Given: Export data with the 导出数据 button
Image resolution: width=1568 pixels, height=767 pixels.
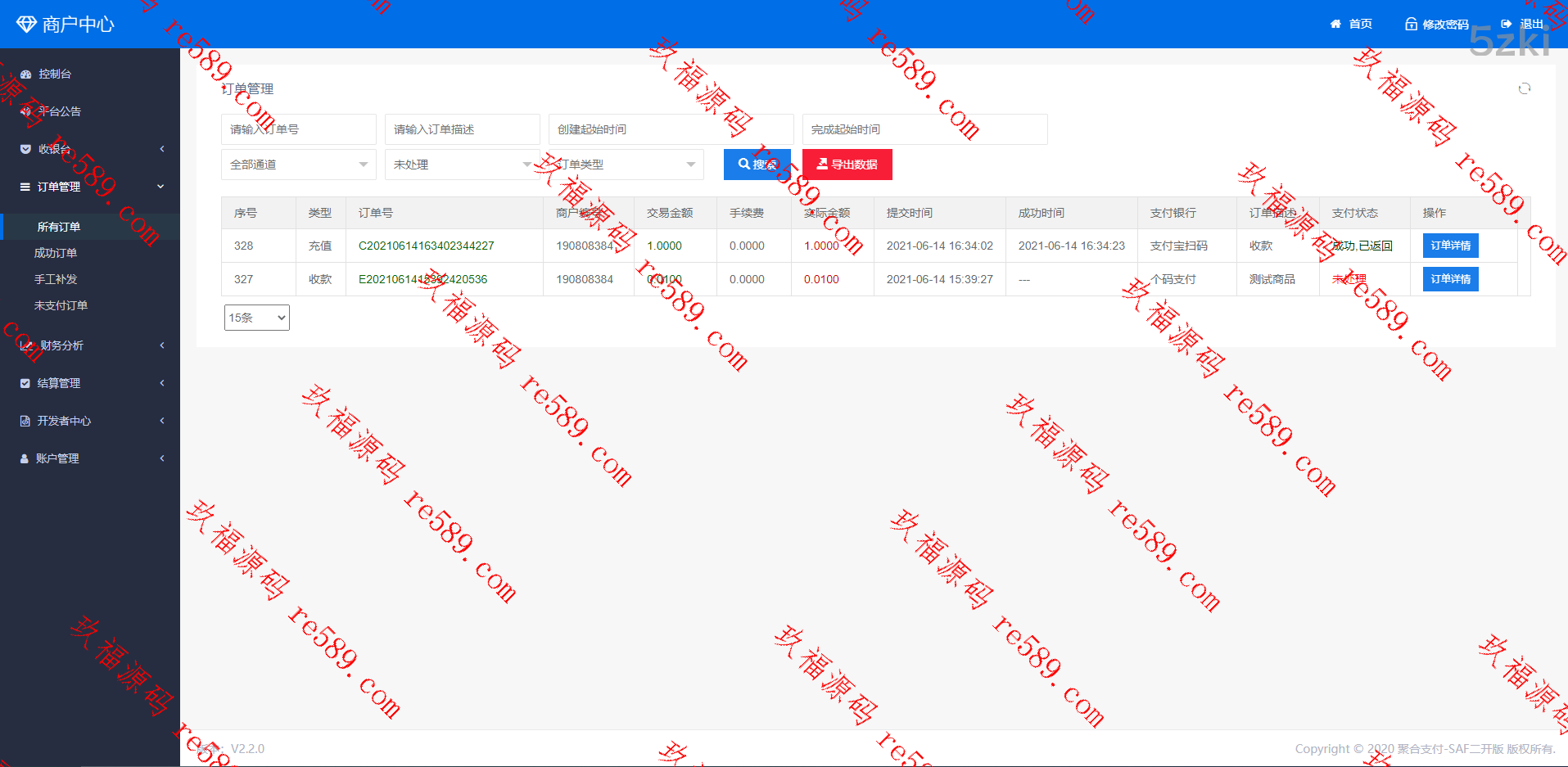Looking at the screenshot, I should pos(847,164).
